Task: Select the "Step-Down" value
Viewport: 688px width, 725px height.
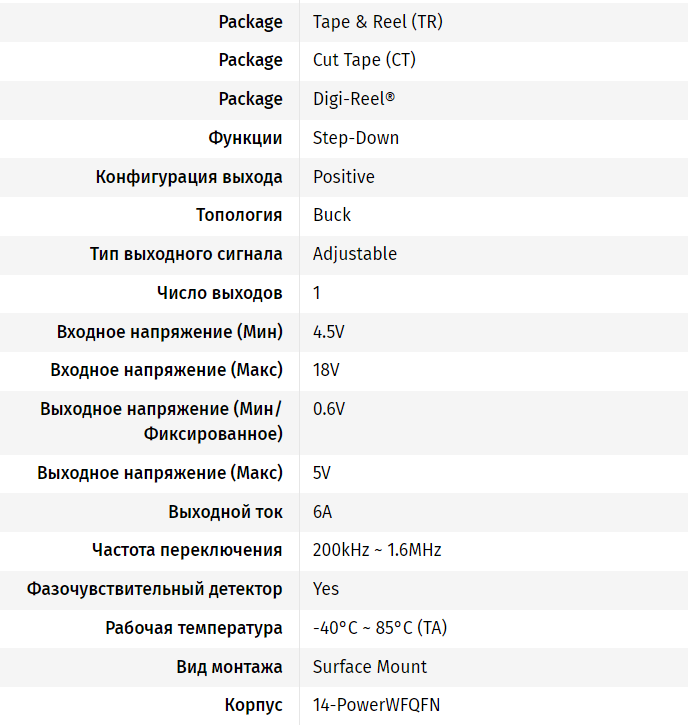Action: point(356,138)
